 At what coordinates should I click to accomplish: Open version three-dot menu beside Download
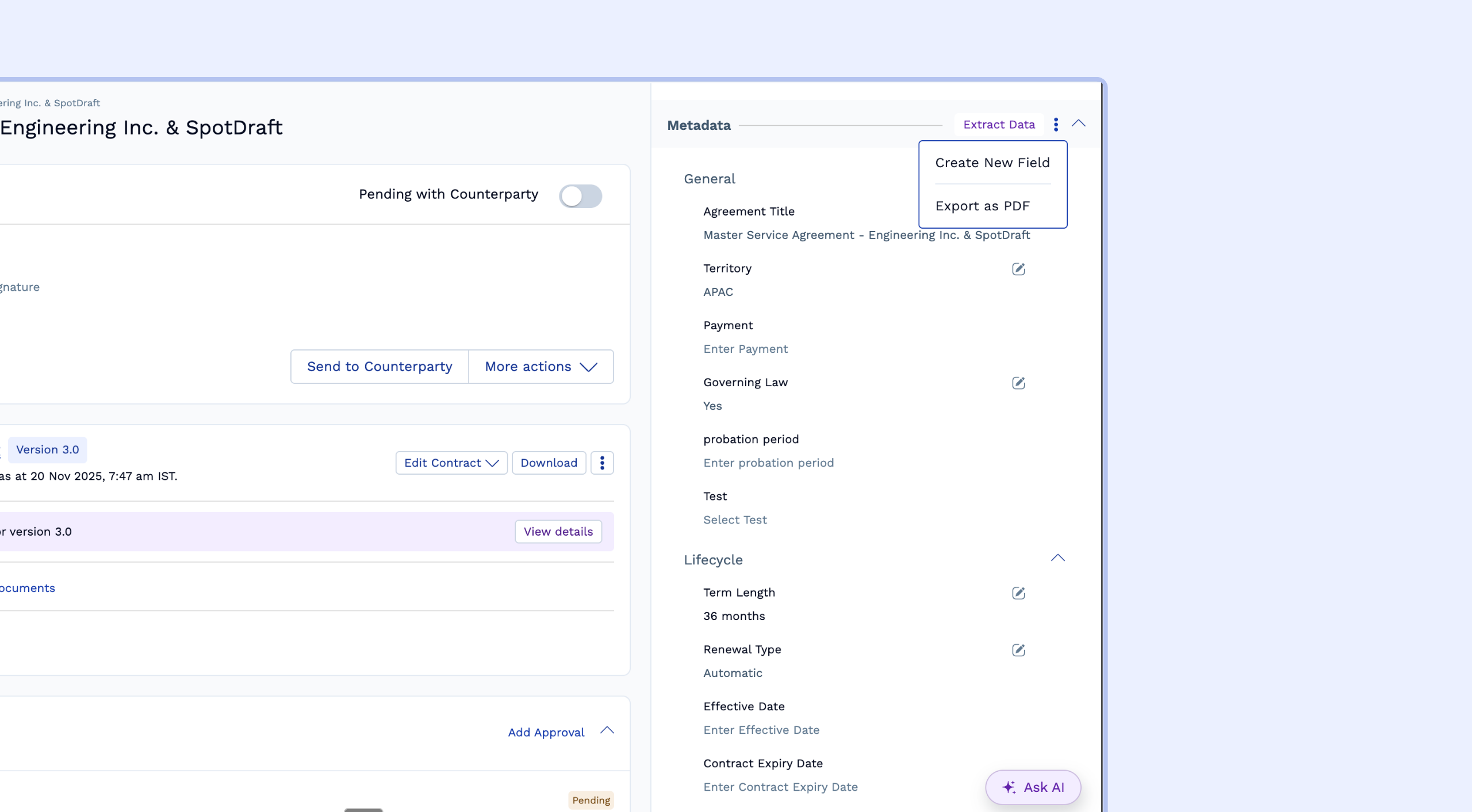click(602, 463)
